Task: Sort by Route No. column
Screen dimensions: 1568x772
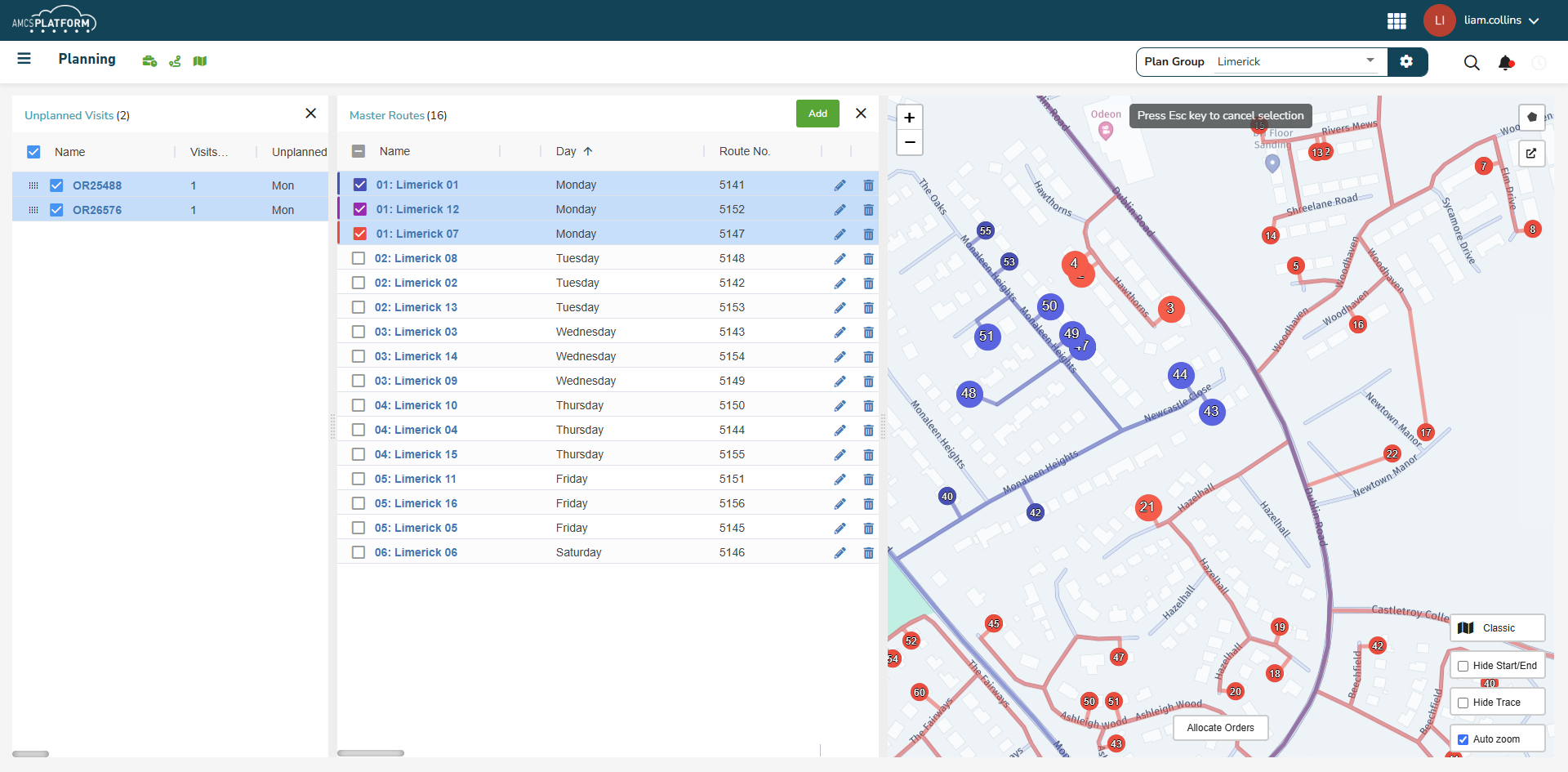Action: click(x=745, y=151)
